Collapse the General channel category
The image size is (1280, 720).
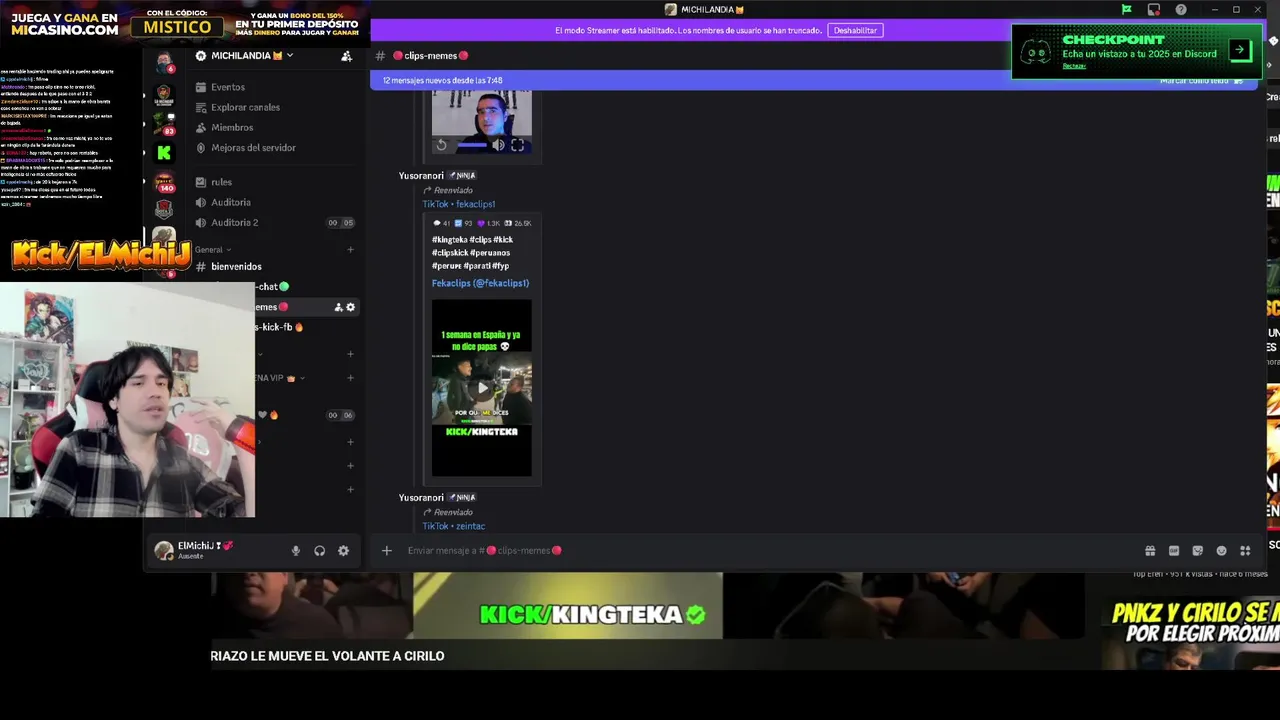[x=212, y=249]
